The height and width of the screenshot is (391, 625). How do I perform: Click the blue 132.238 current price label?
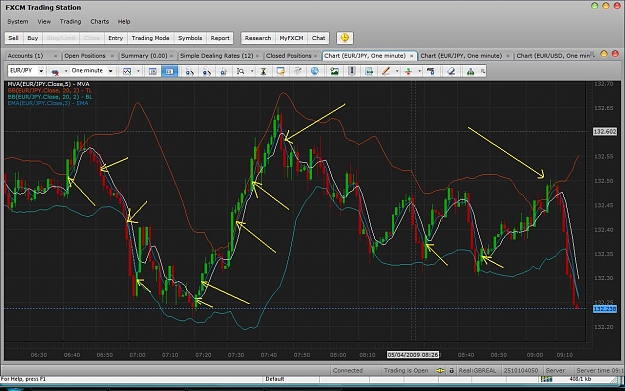[x=605, y=309]
